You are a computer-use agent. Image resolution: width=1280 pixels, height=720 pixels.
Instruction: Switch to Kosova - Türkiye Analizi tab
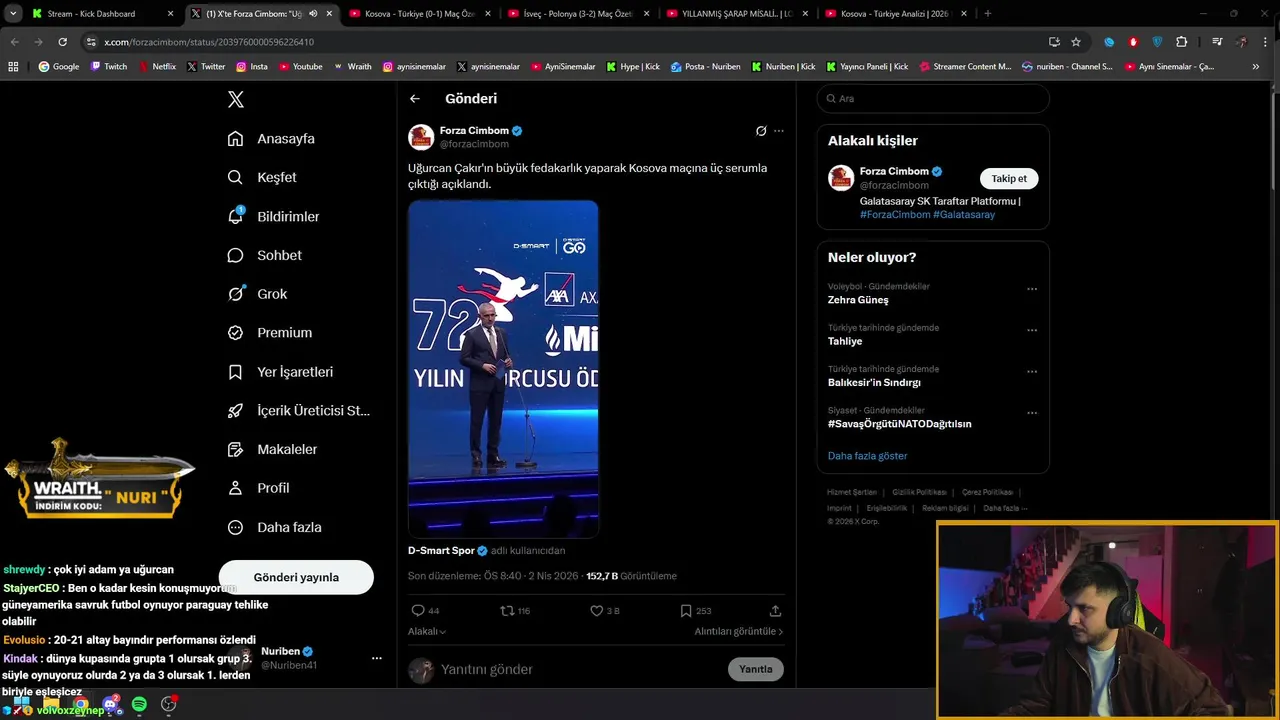(894, 14)
